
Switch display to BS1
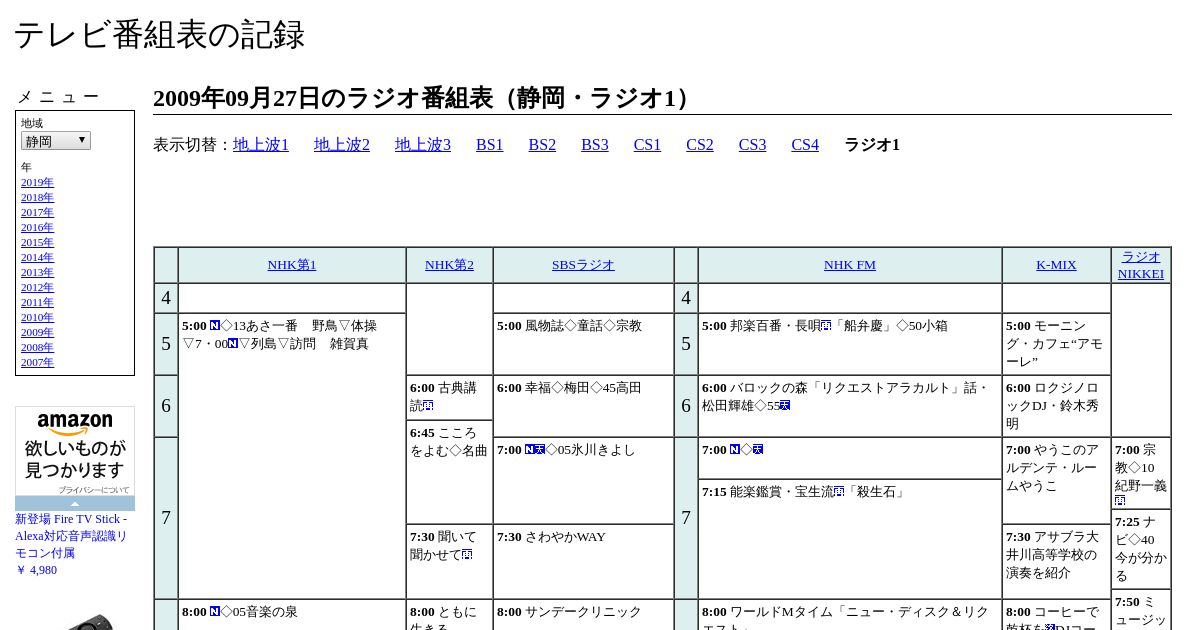pyautogui.click(x=490, y=145)
